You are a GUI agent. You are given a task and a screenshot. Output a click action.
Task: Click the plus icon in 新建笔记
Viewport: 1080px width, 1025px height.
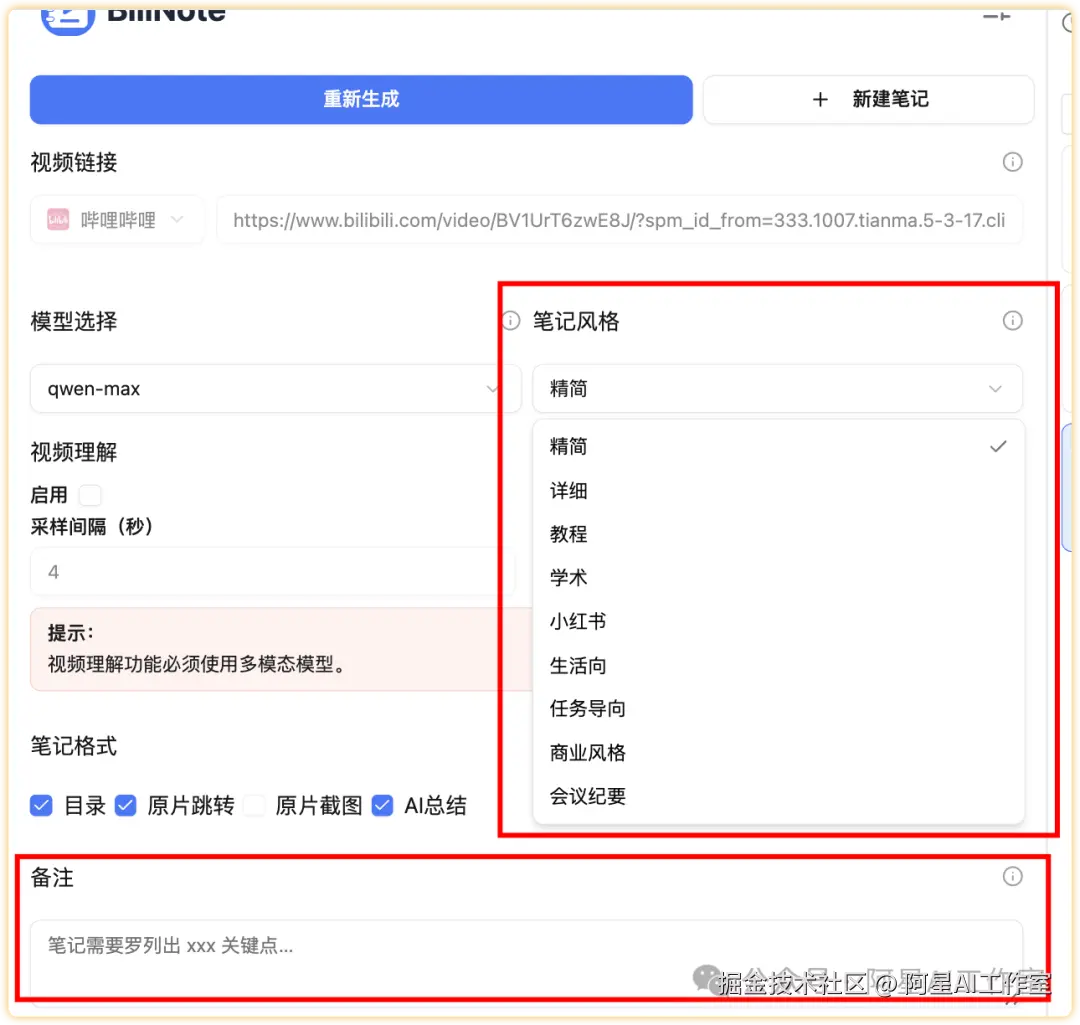(820, 99)
